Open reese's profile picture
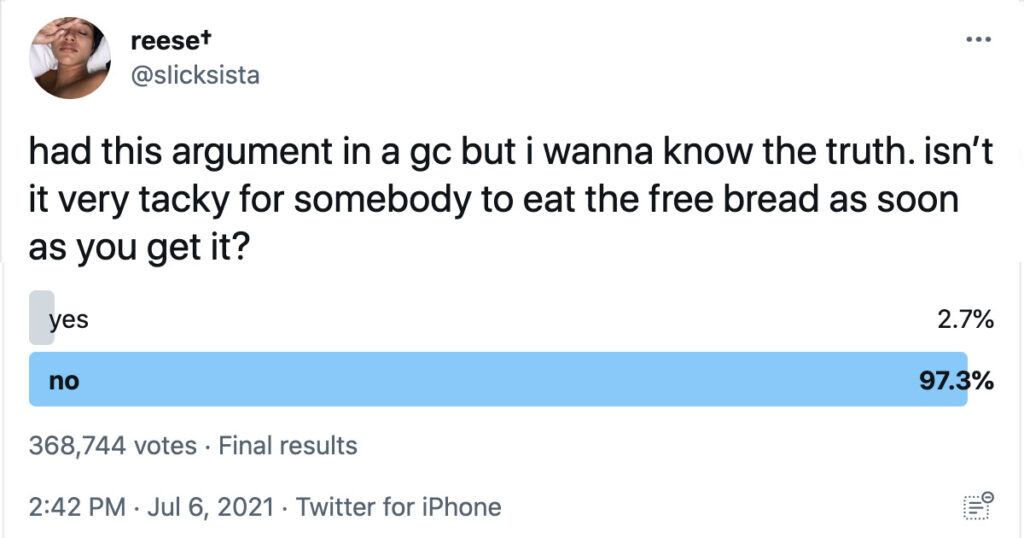This screenshot has width=1024, height=538. pyautogui.click(x=71, y=59)
